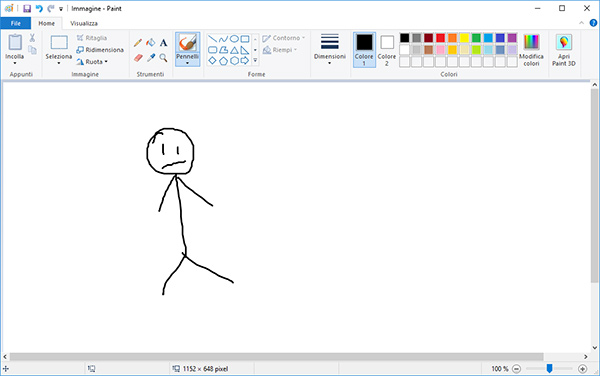Pick the dark red color swatch
Screen dimensions: 600x376
[429, 38]
